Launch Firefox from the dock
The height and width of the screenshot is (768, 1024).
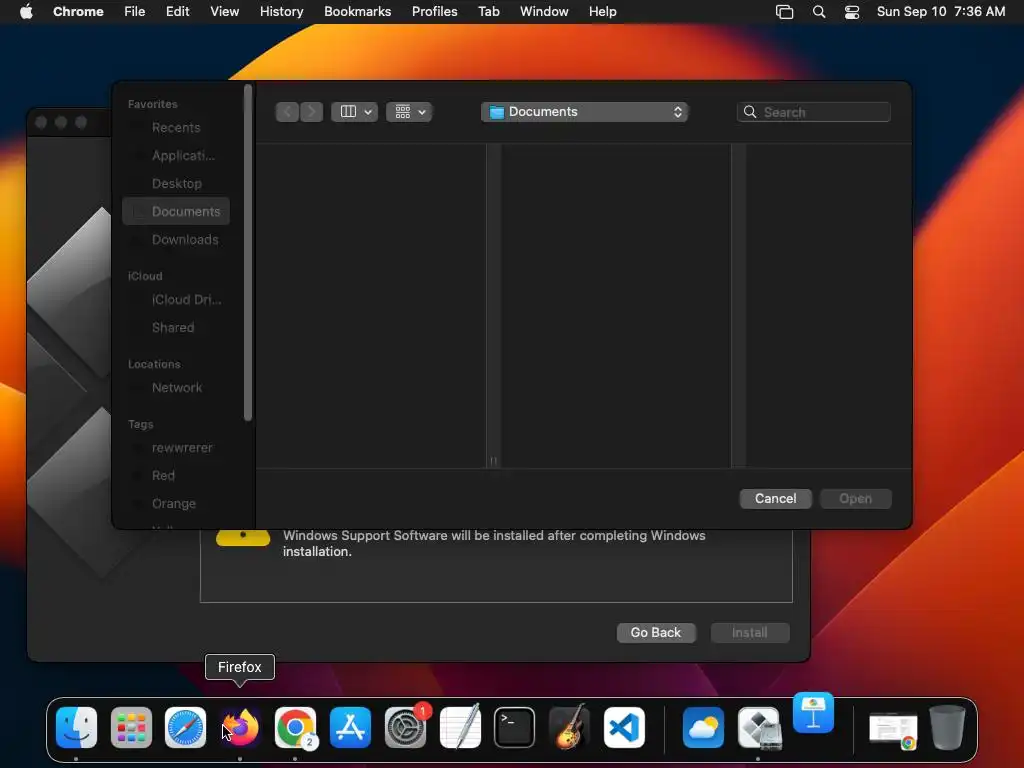point(240,728)
